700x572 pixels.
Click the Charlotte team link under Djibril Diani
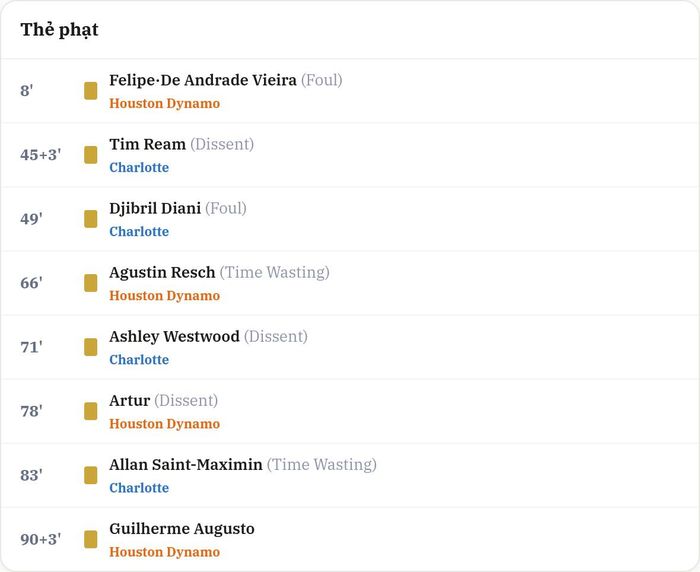[139, 231]
